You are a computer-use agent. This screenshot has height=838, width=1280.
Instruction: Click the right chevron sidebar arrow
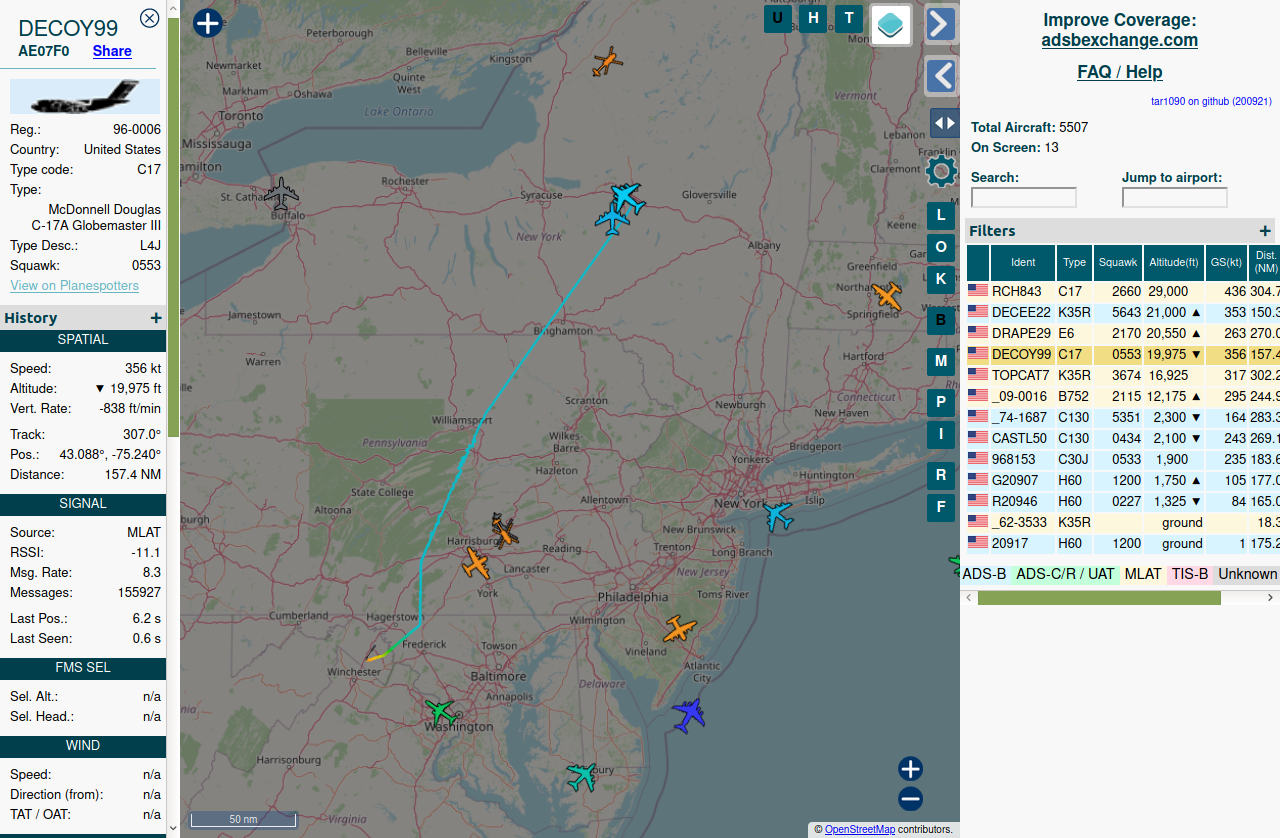click(941, 24)
